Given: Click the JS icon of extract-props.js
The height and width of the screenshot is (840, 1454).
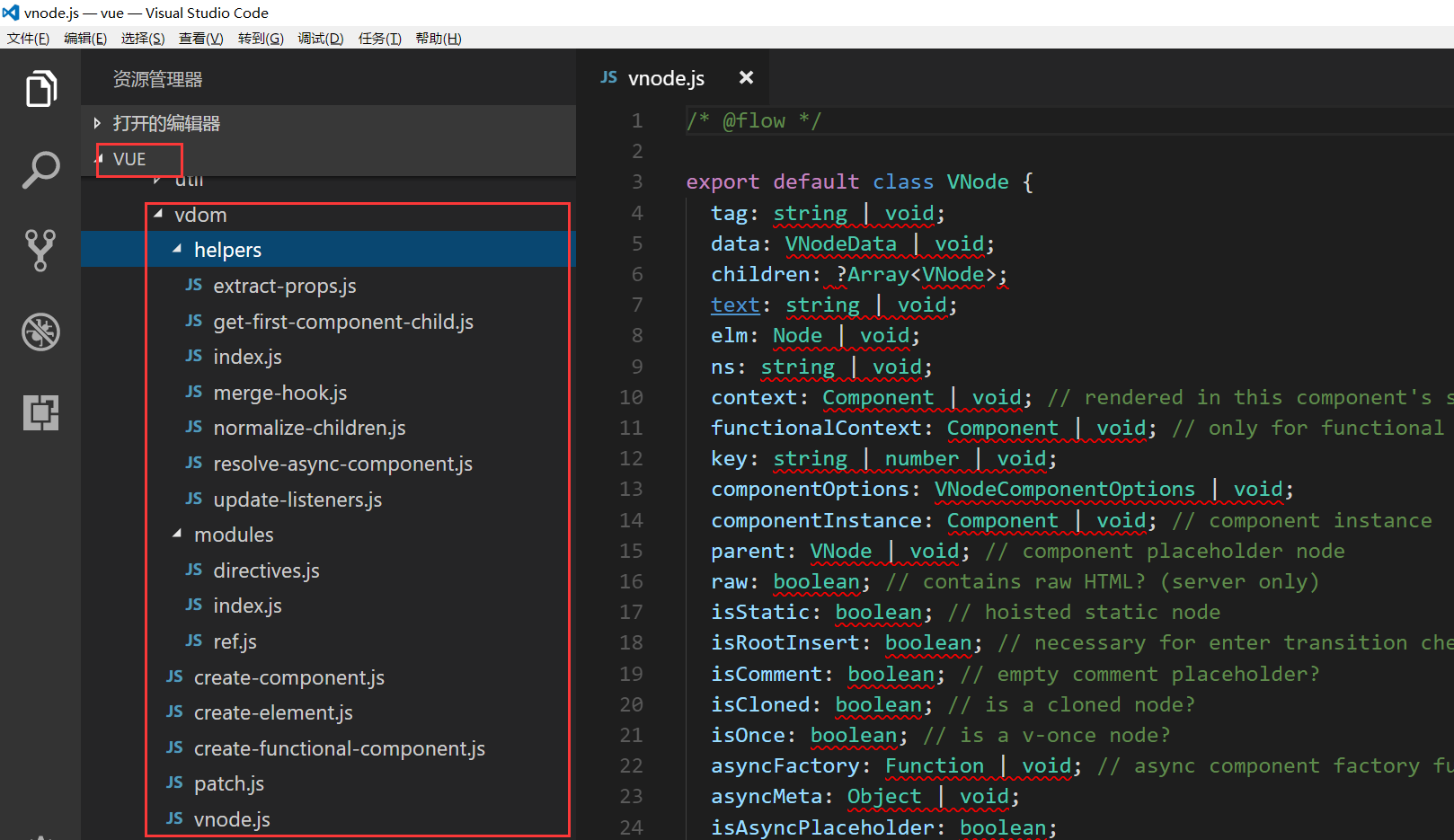Looking at the screenshot, I should 194,285.
